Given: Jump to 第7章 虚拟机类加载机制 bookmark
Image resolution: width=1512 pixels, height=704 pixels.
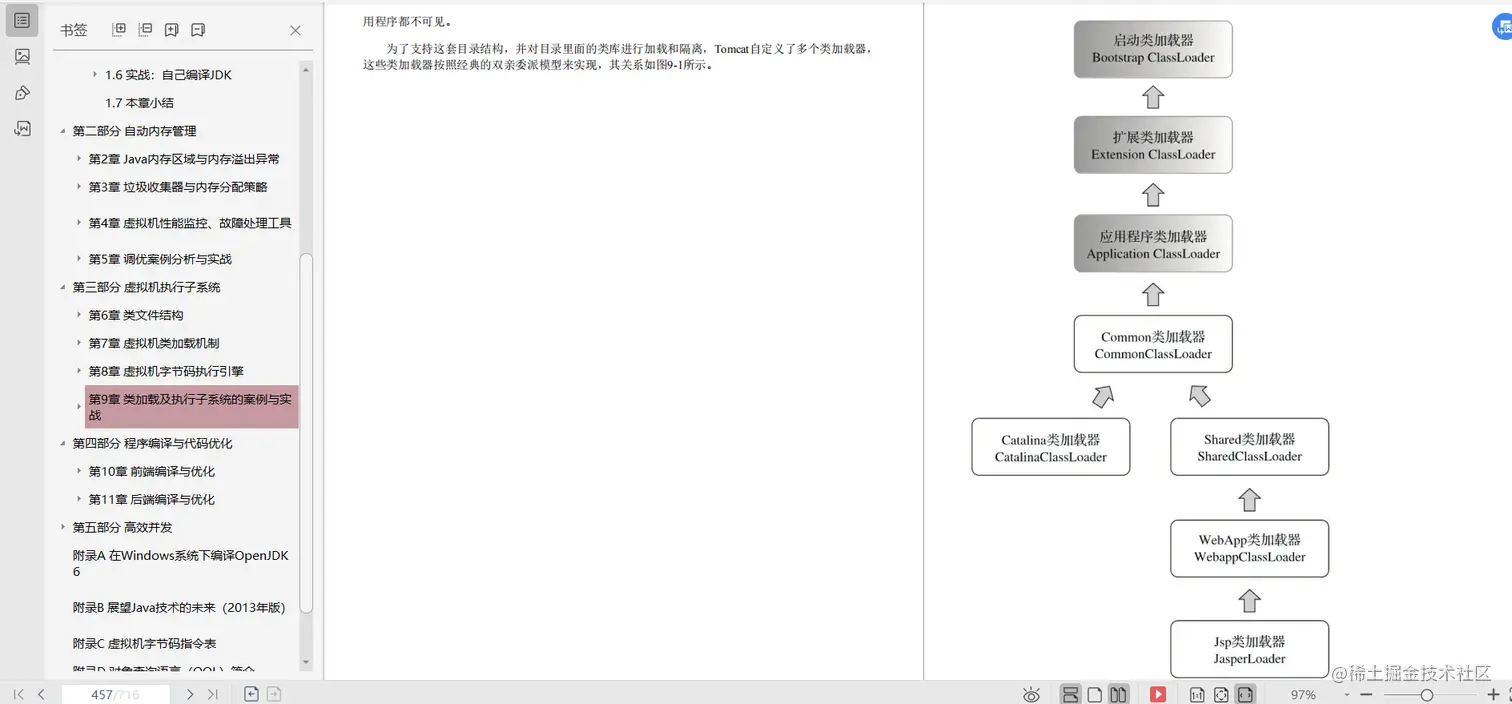Looking at the screenshot, I should [154, 343].
